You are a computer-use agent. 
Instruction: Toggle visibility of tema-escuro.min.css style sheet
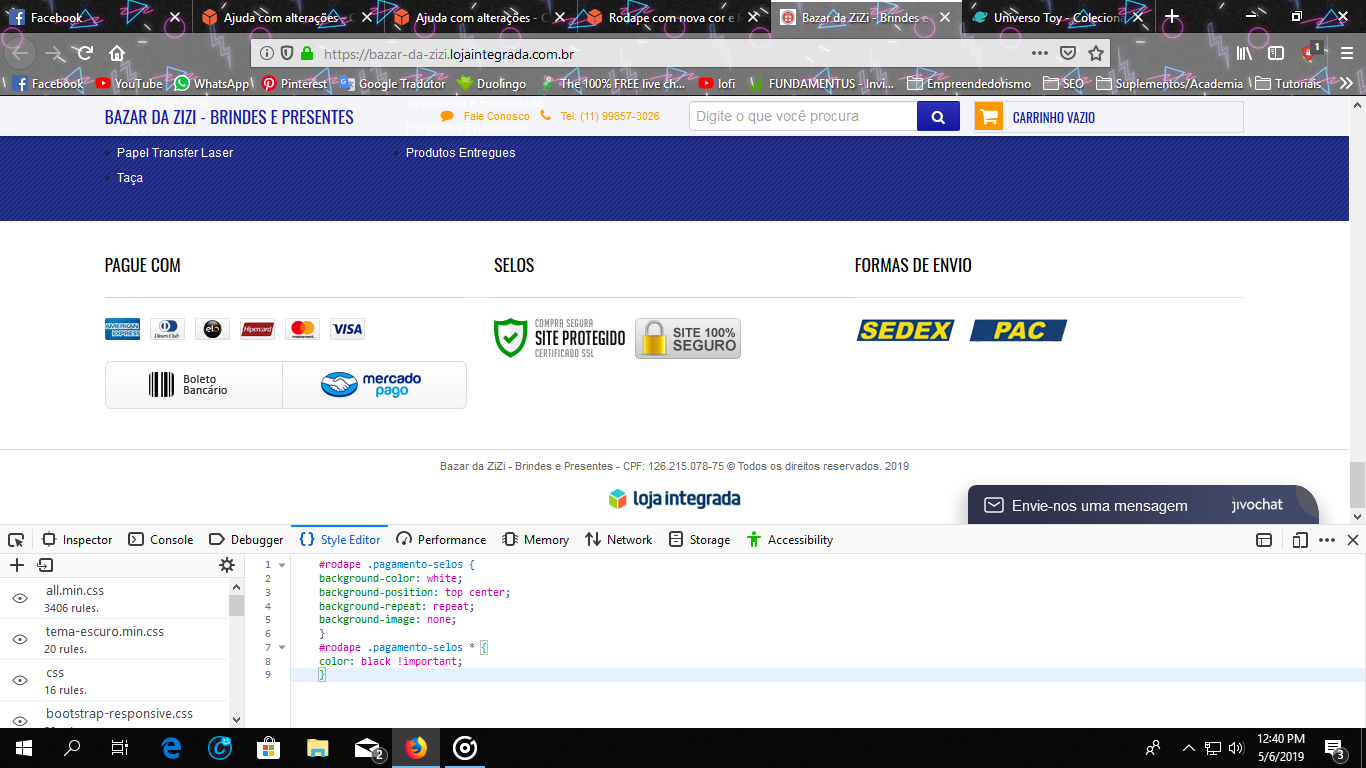(19, 639)
